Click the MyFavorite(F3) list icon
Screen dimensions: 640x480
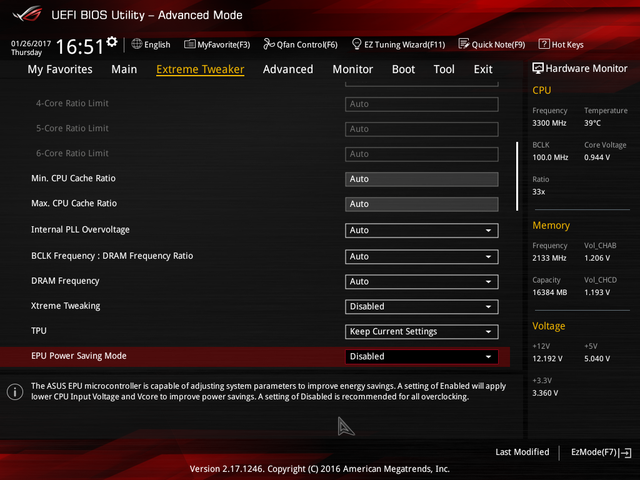point(189,44)
